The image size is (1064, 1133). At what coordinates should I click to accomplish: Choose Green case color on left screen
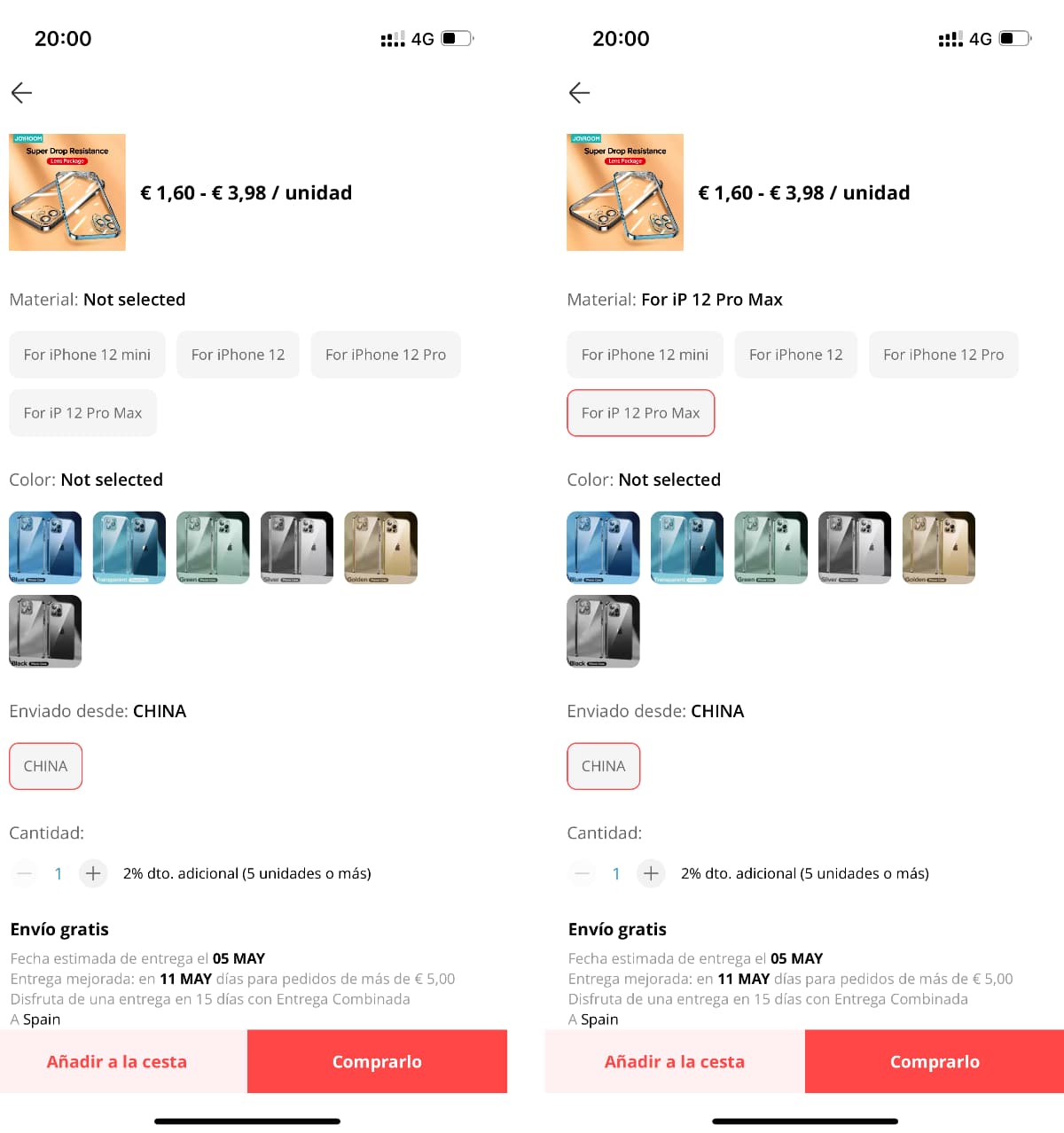213,547
